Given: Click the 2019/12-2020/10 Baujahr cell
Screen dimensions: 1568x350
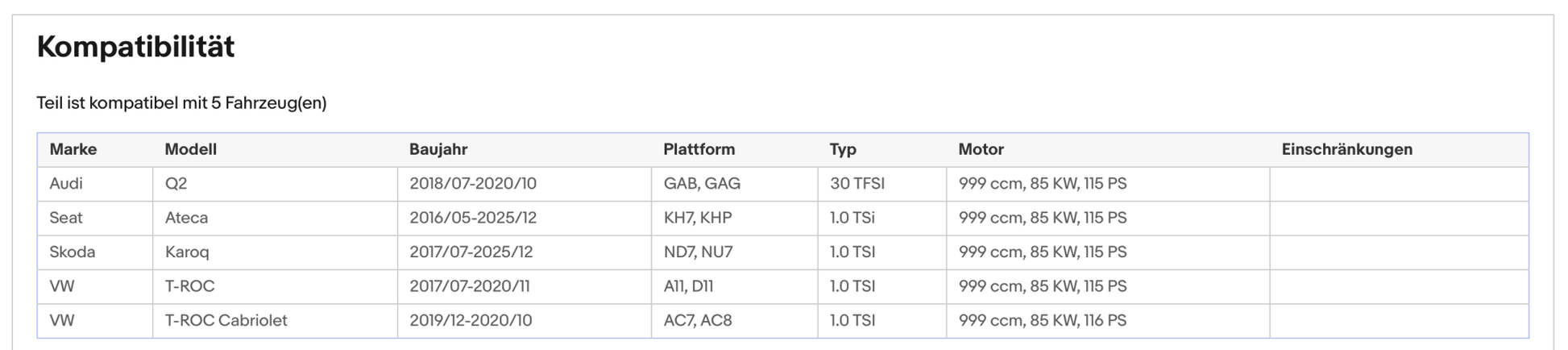Looking at the screenshot, I should pos(525,320).
